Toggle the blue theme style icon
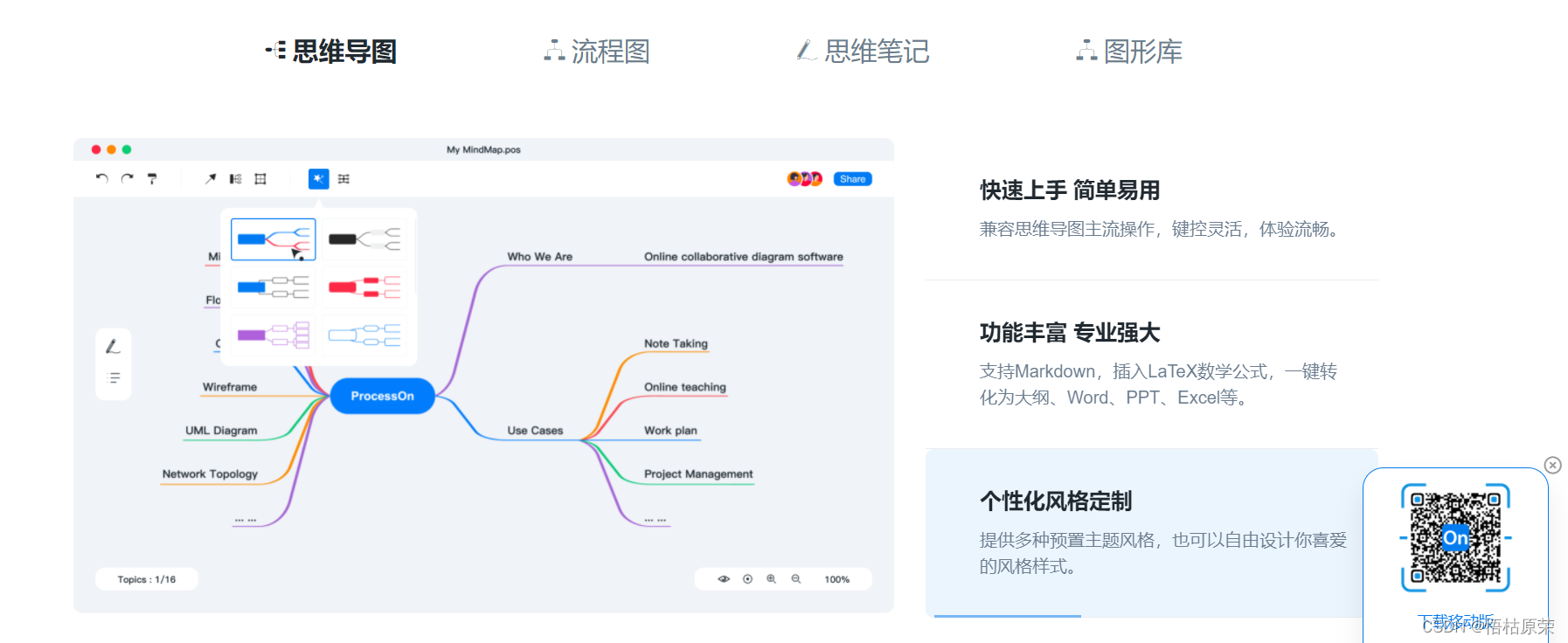The image size is (1568, 643). pyautogui.click(x=319, y=179)
